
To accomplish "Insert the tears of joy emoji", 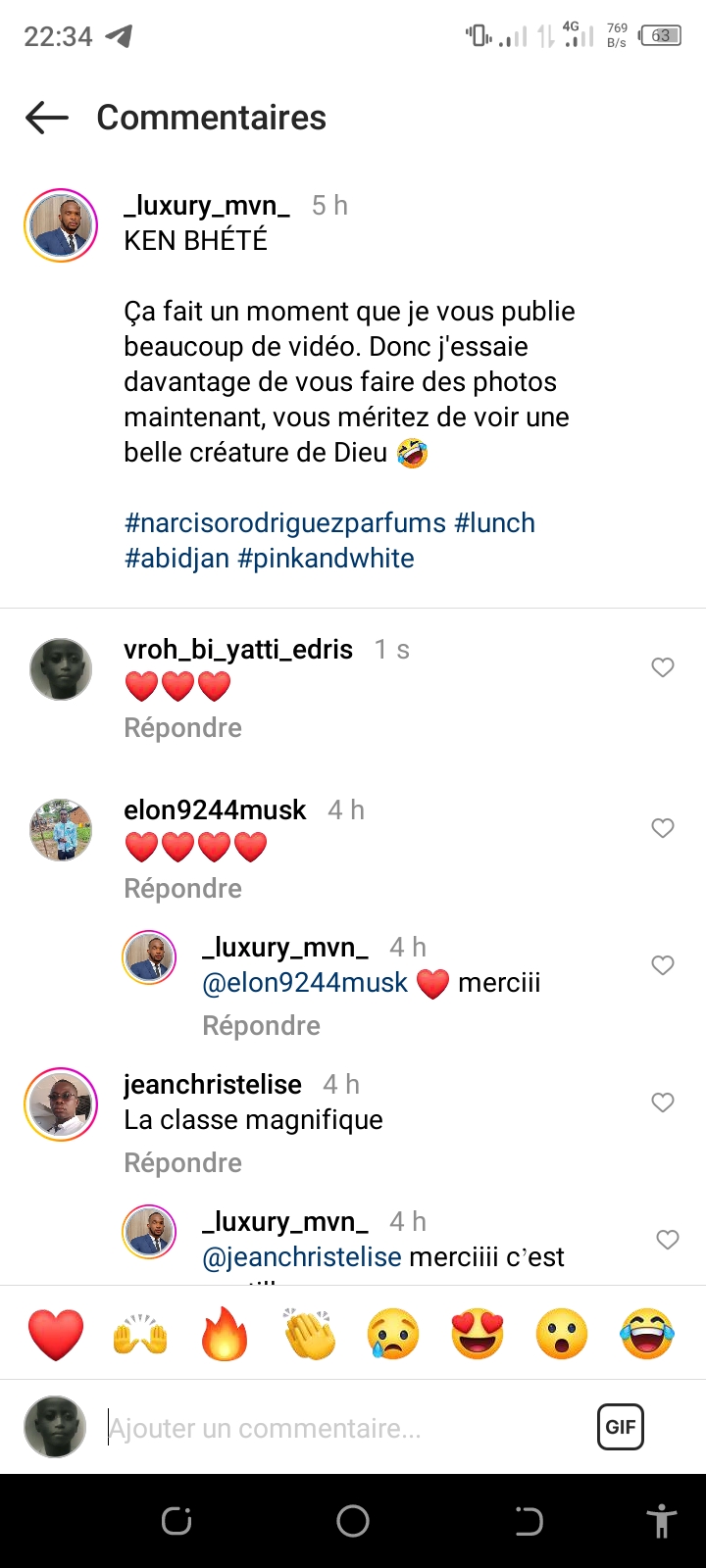I will [x=647, y=1334].
